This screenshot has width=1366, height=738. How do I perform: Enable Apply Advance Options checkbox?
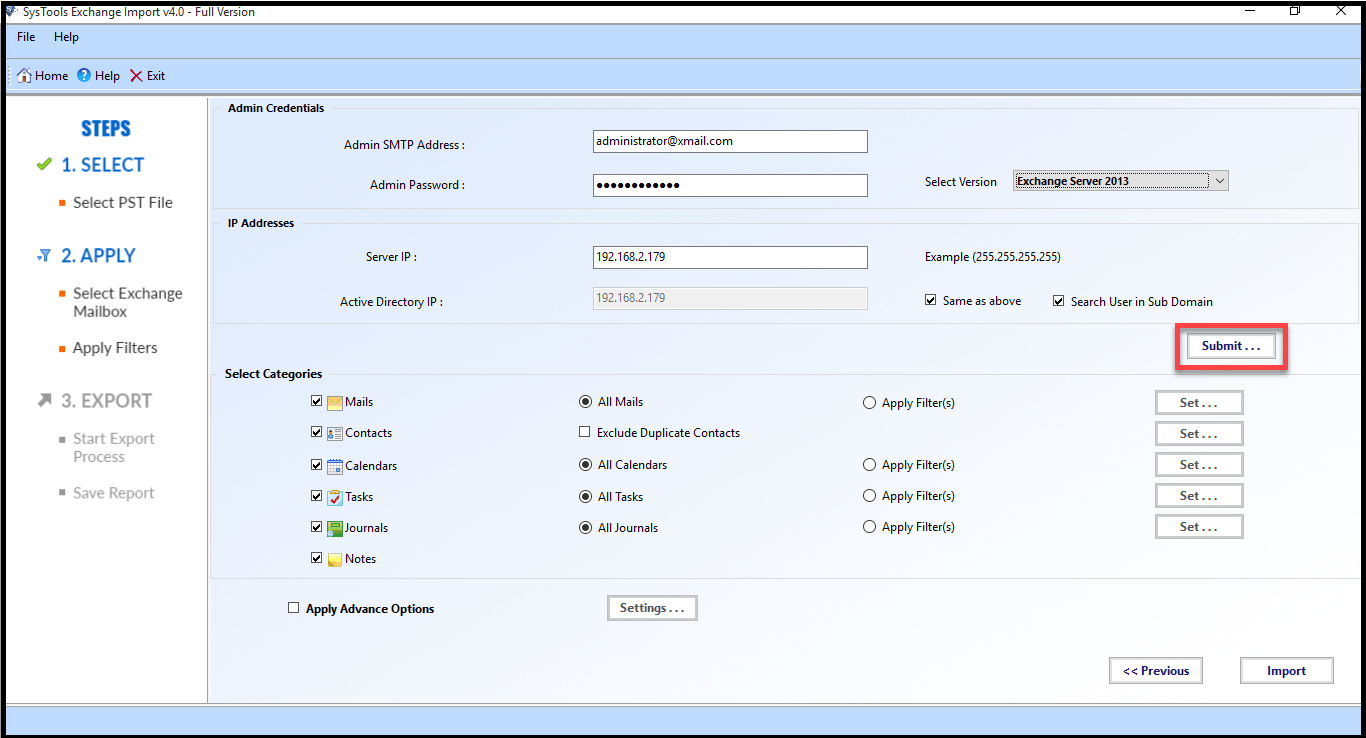(x=293, y=607)
